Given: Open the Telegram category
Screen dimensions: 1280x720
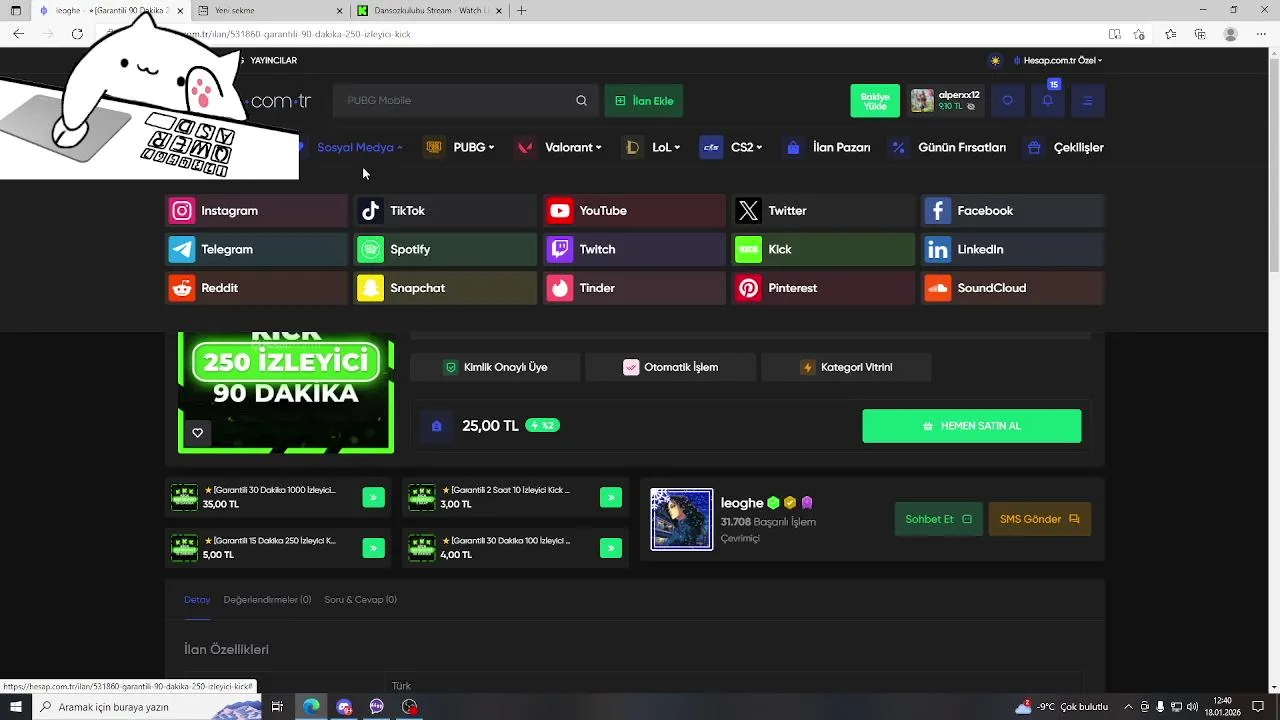Looking at the screenshot, I should (x=256, y=249).
